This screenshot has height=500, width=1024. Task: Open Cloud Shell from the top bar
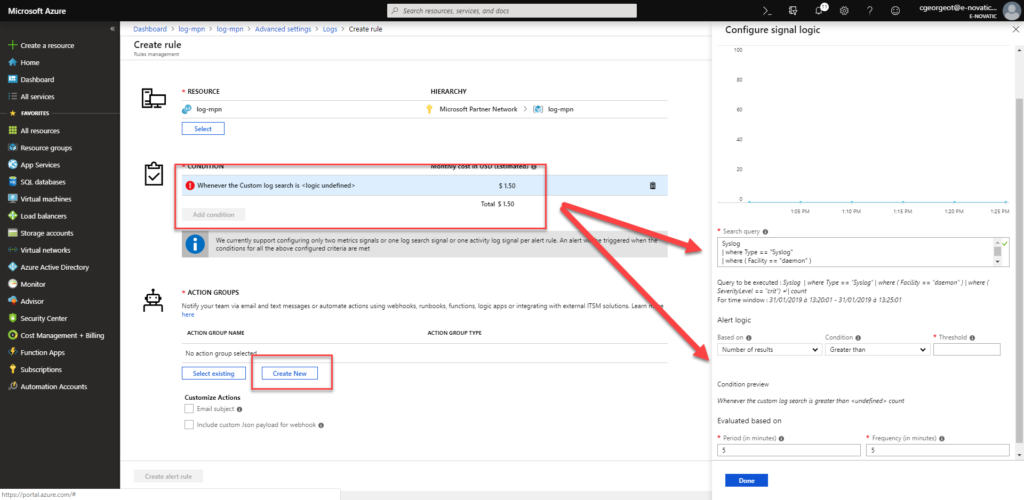pos(767,10)
